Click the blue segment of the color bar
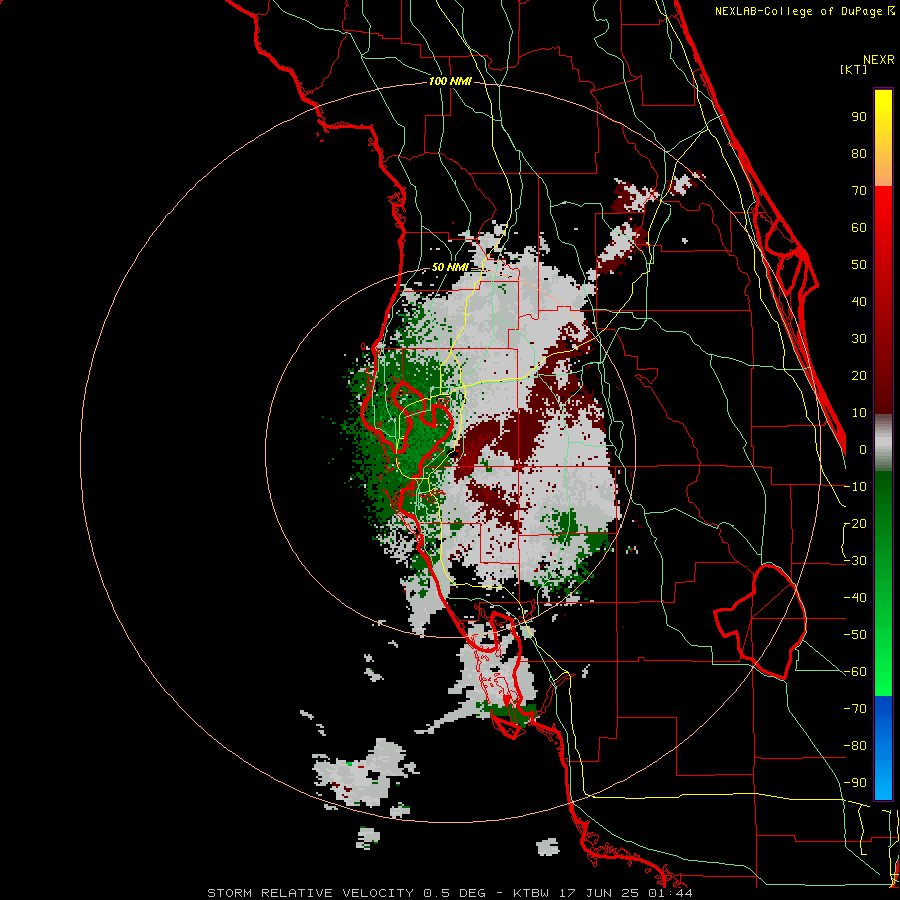This screenshot has height=900, width=900. (883, 748)
